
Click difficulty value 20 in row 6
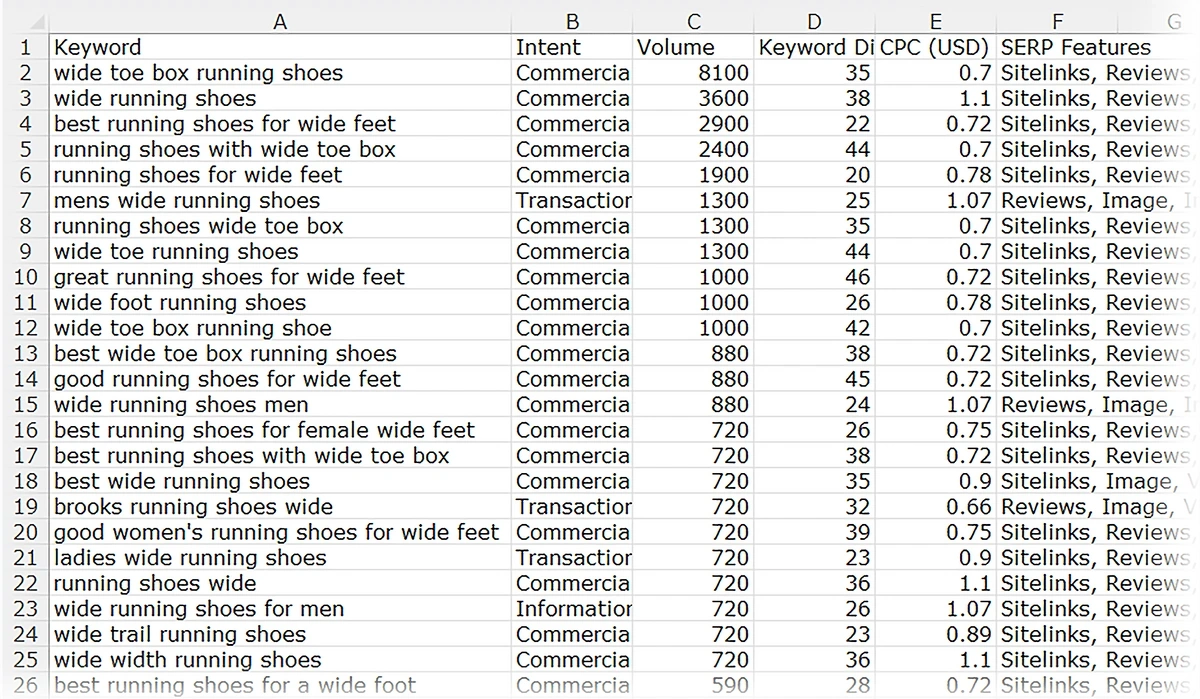click(x=815, y=175)
